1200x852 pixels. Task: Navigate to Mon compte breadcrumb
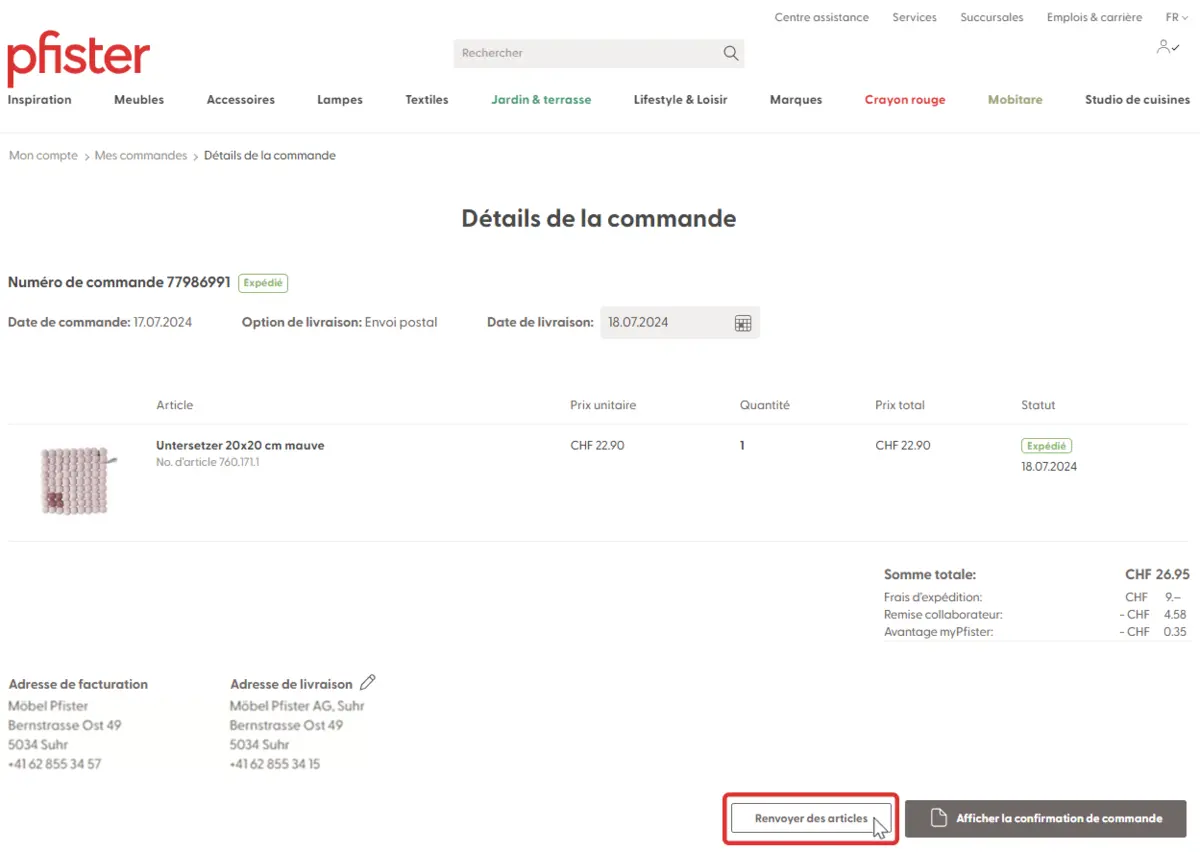coord(43,156)
